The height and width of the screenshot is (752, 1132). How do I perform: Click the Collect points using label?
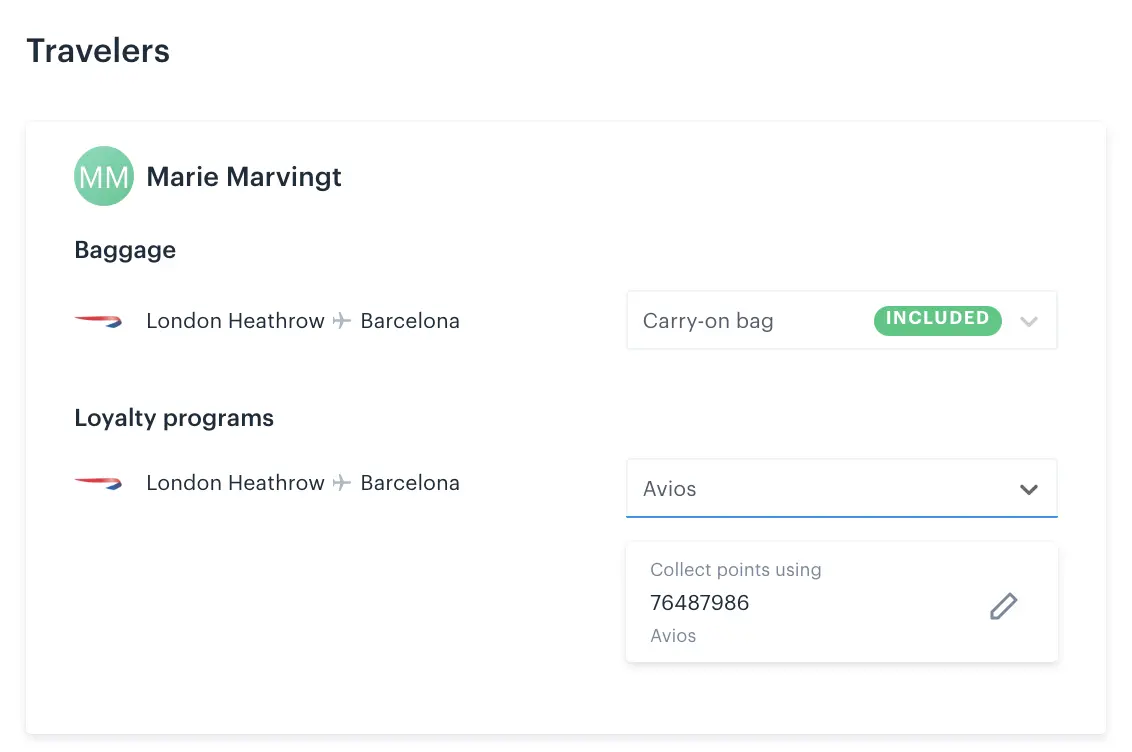[736, 569]
